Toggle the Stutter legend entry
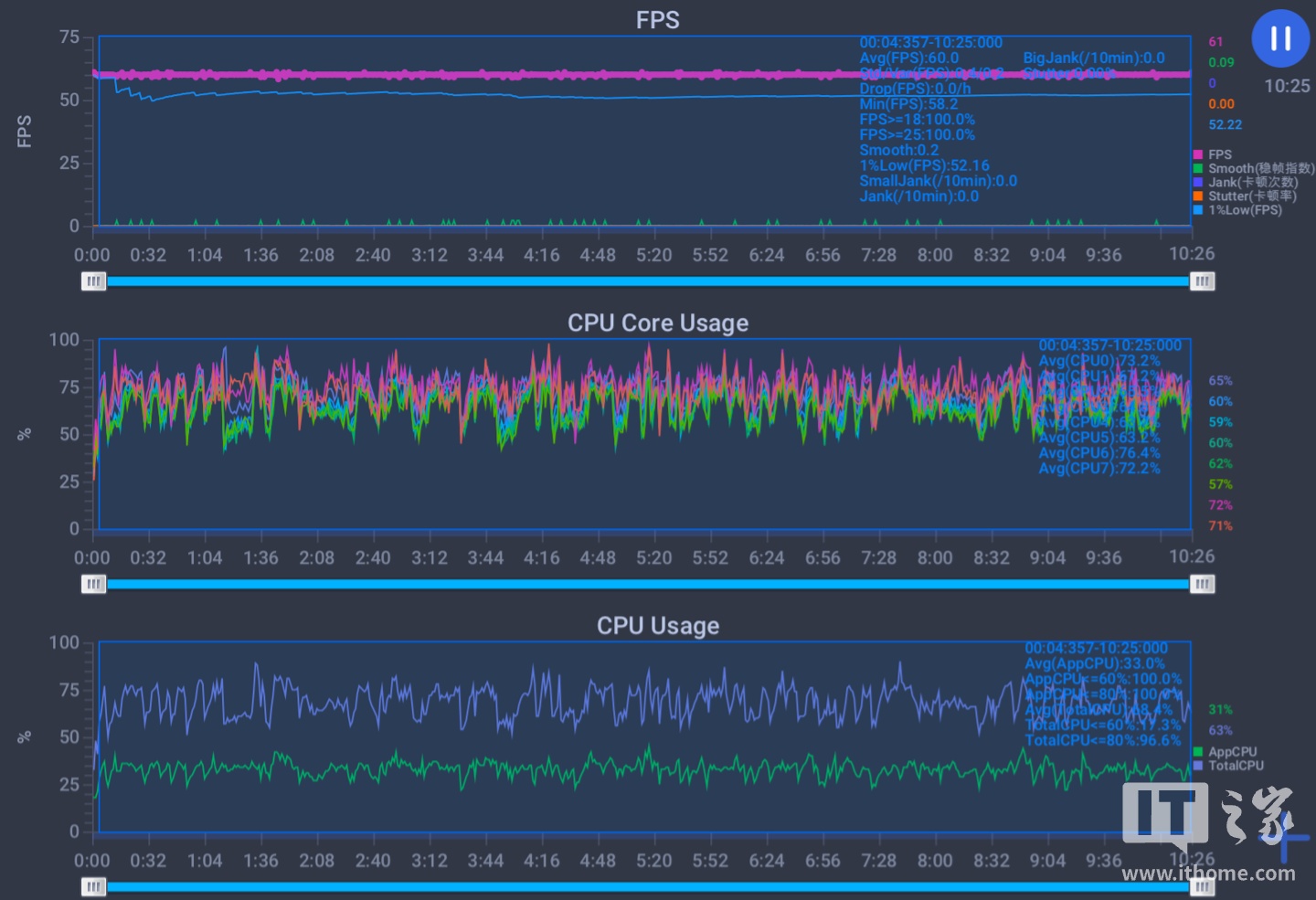This screenshot has width=1316, height=900. click(x=1198, y=196)
